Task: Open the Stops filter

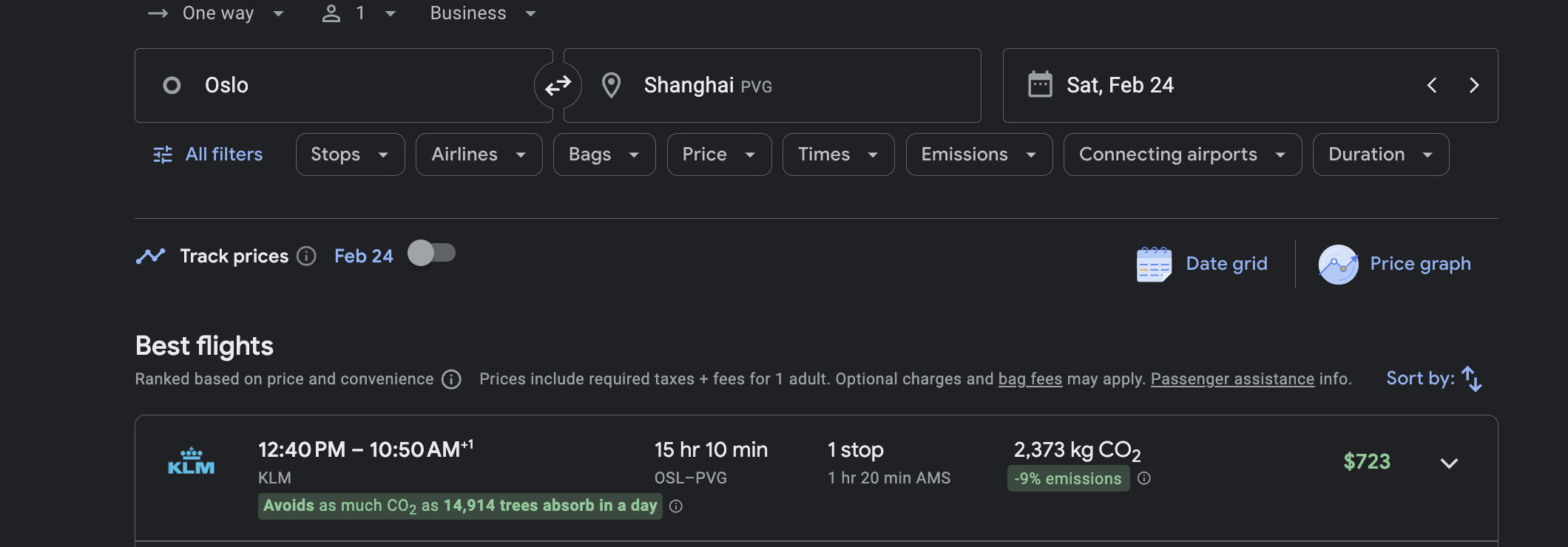Action: point(350,154)
